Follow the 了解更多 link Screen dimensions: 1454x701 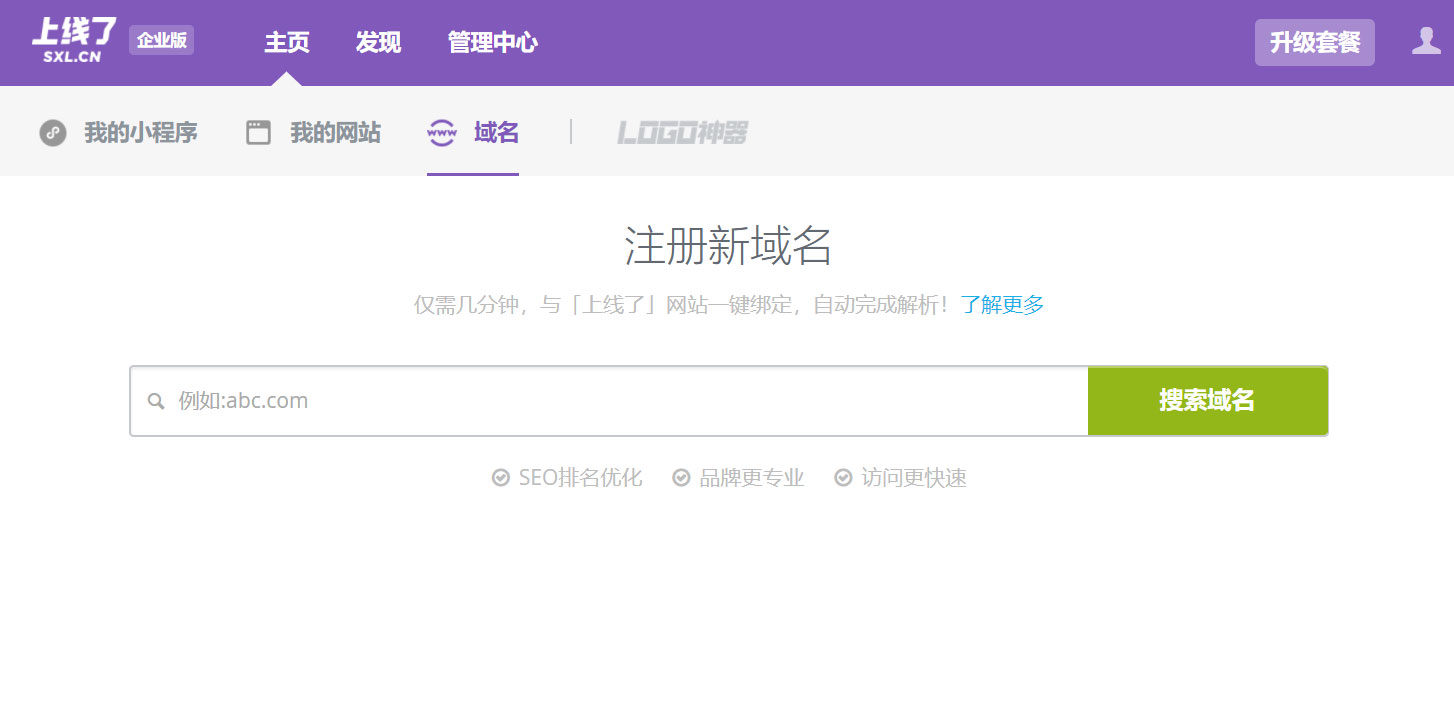[x=1002, y=305]
